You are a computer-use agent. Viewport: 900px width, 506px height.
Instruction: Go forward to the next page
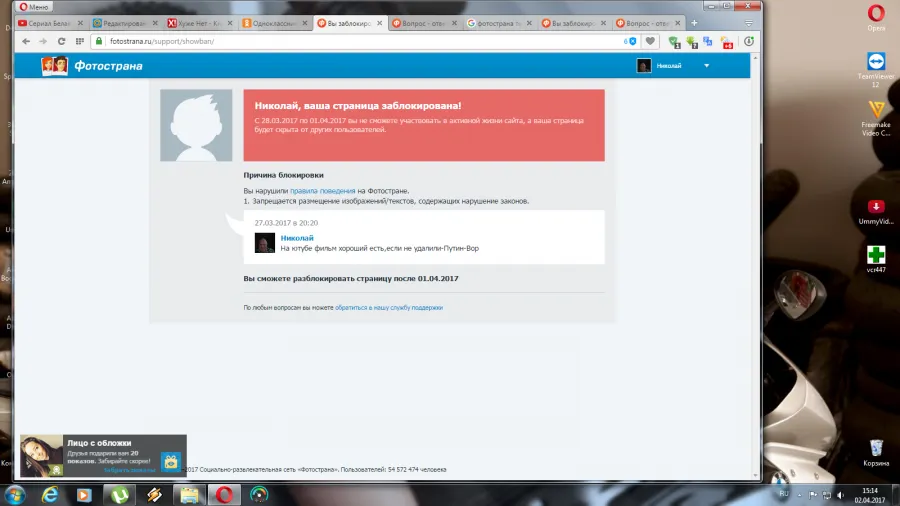(43, 41)
